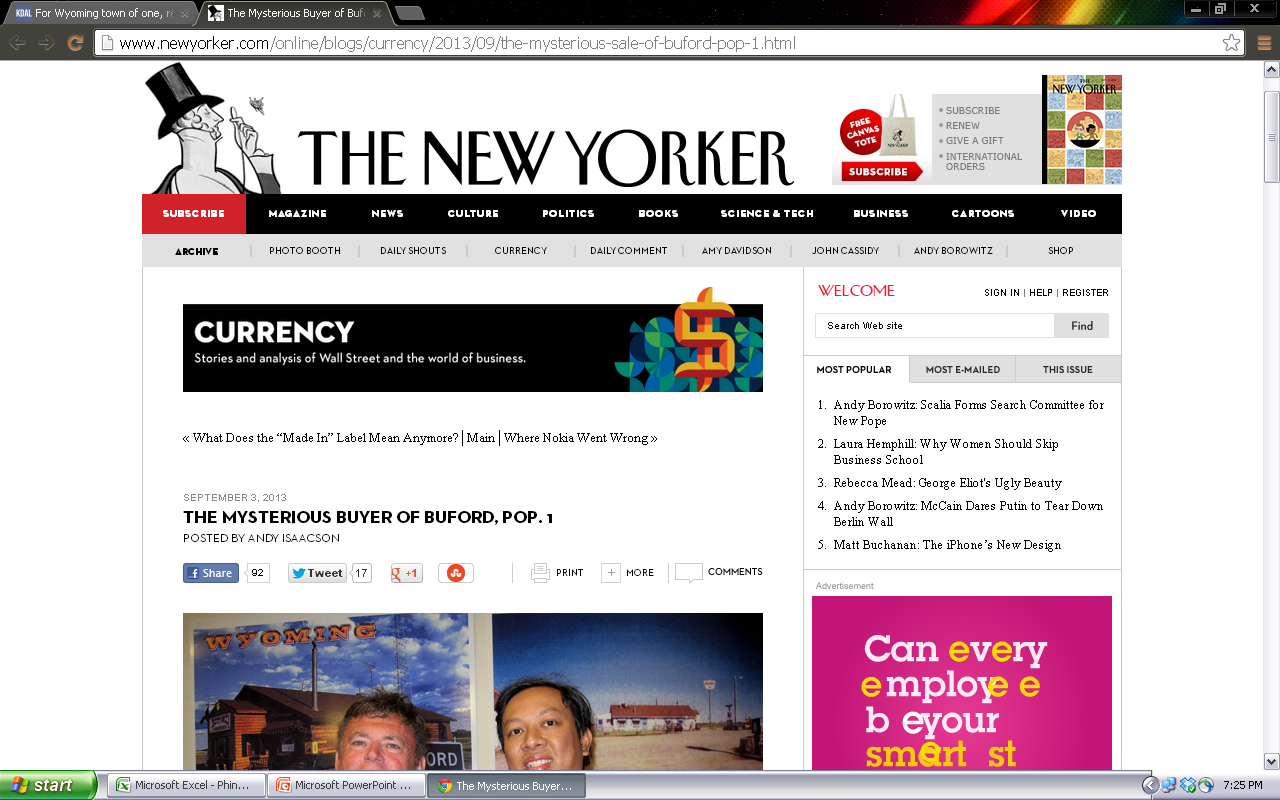
Task: Click the scrollbar down arrow
Action: (x=1271, y=761)
